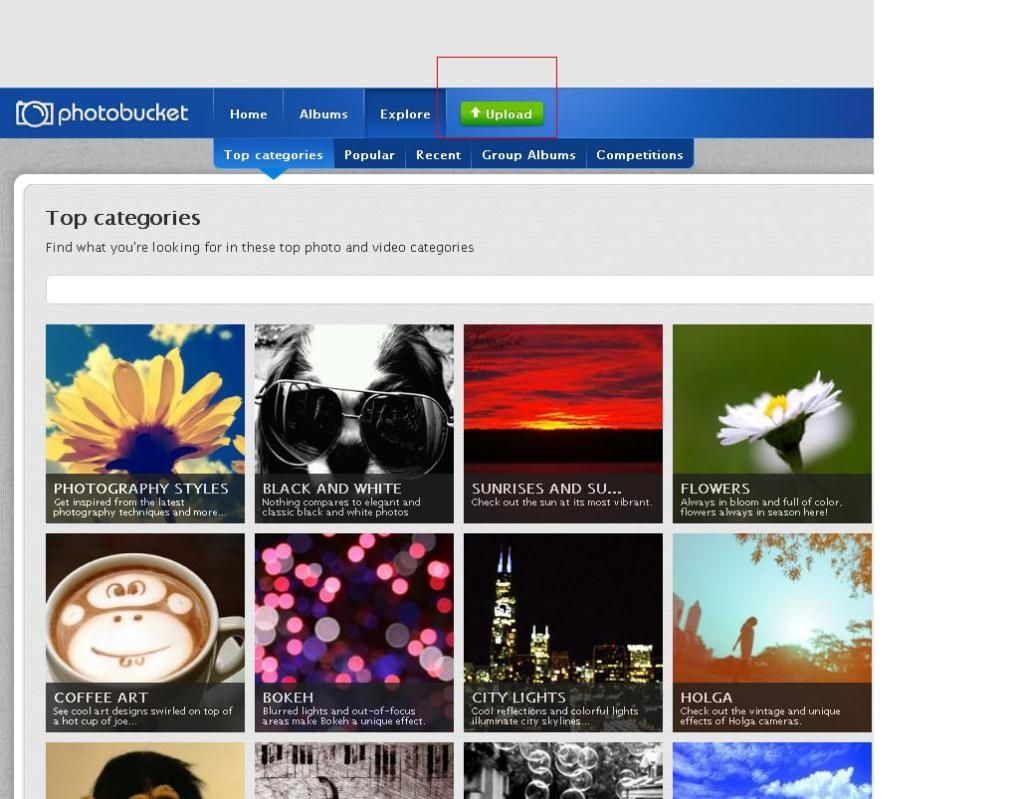The height and width of the screenshot is (799, 1024).
Task: Click 'Find what you're looking for' description text
Action: (259, 248)
